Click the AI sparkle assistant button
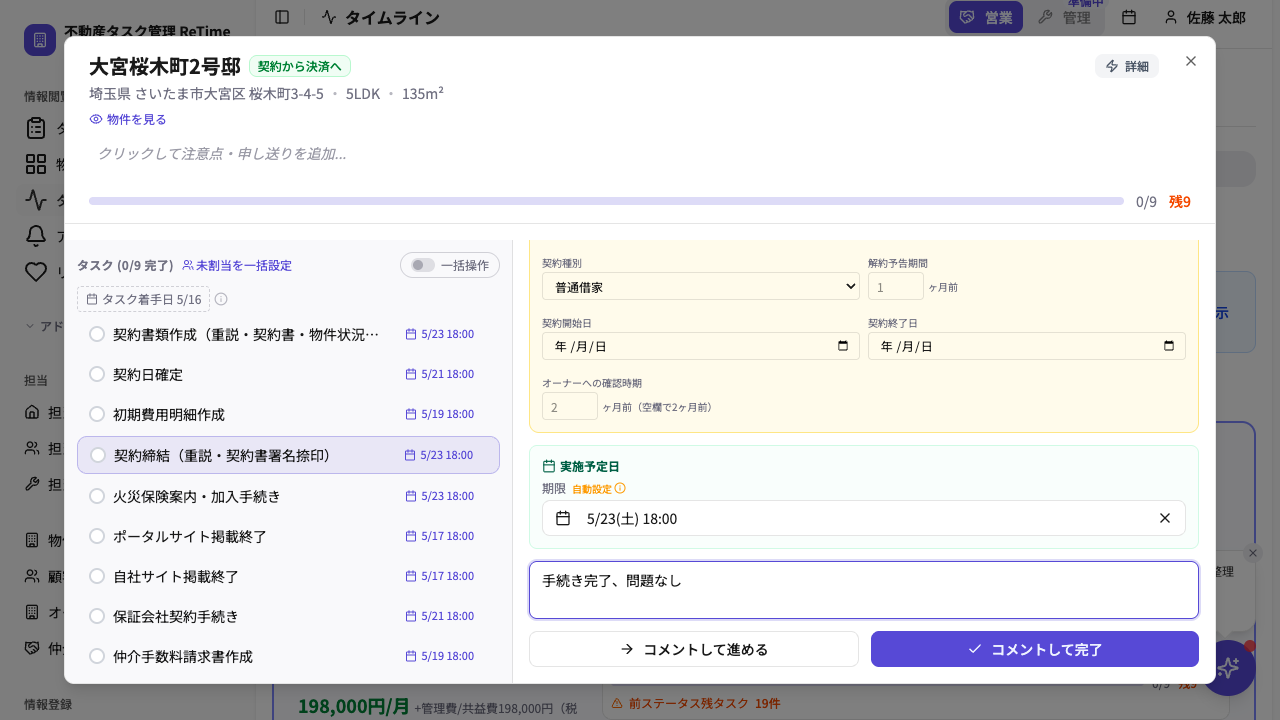1280x720 pixels. click(x=1228, y=668)
